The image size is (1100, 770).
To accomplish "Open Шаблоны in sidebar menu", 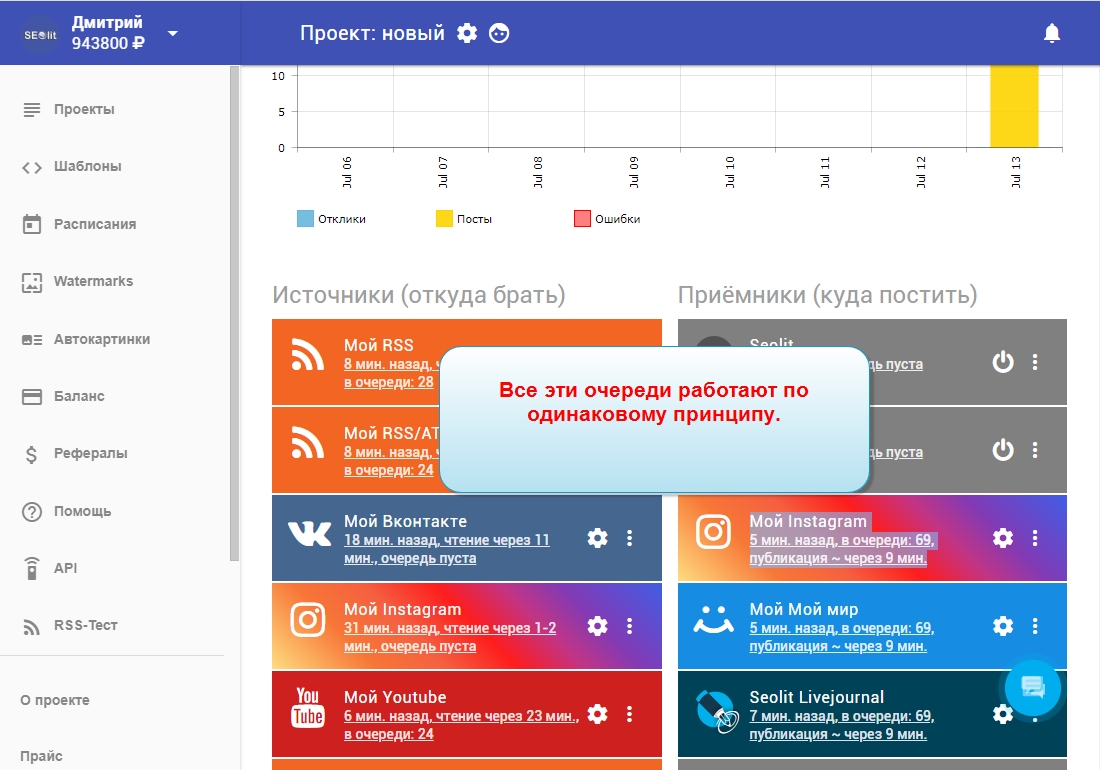I will 87,167.
